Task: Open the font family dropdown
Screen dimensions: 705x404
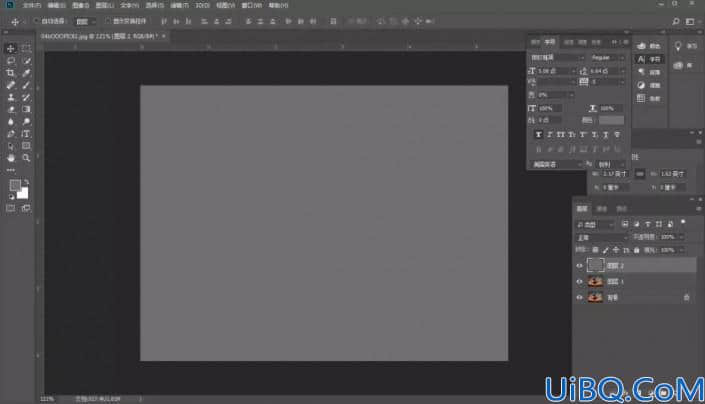Action: click(556, 58)
